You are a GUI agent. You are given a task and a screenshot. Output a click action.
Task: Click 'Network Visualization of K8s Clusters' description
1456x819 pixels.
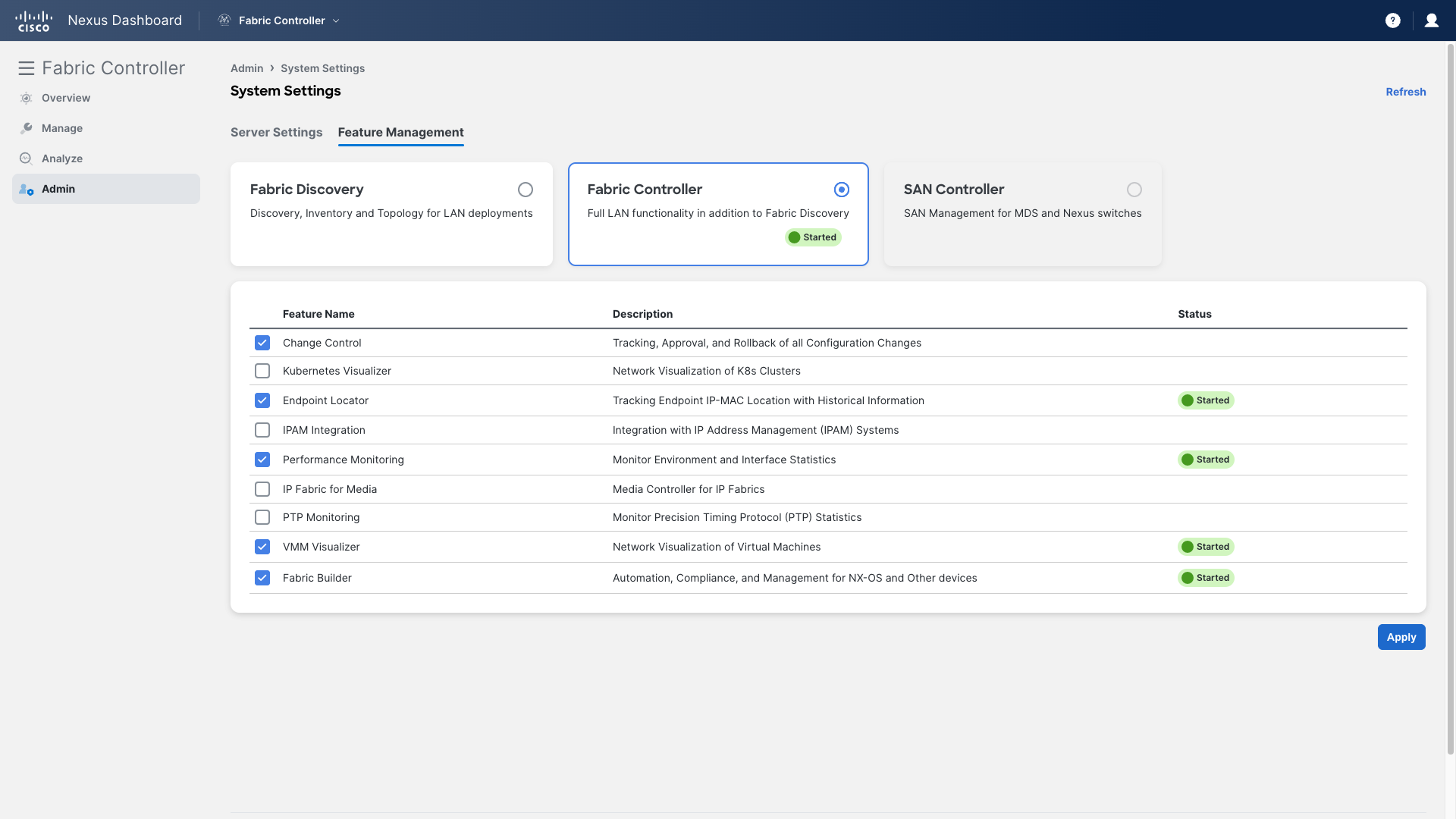coord(707,371)
